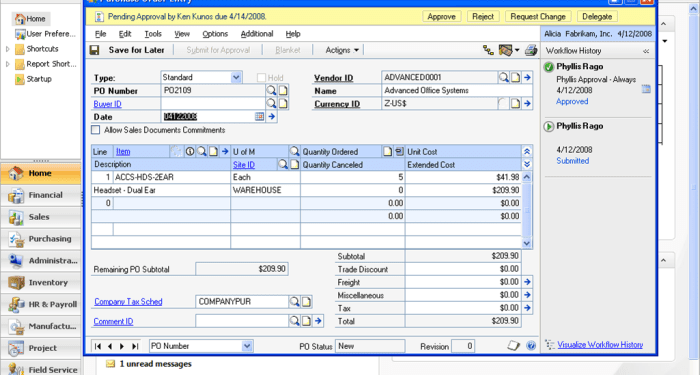This screenshot has height=375, width=700.
Task: Open the Type Standard dropdown
Action: click(x=236, y=77)
